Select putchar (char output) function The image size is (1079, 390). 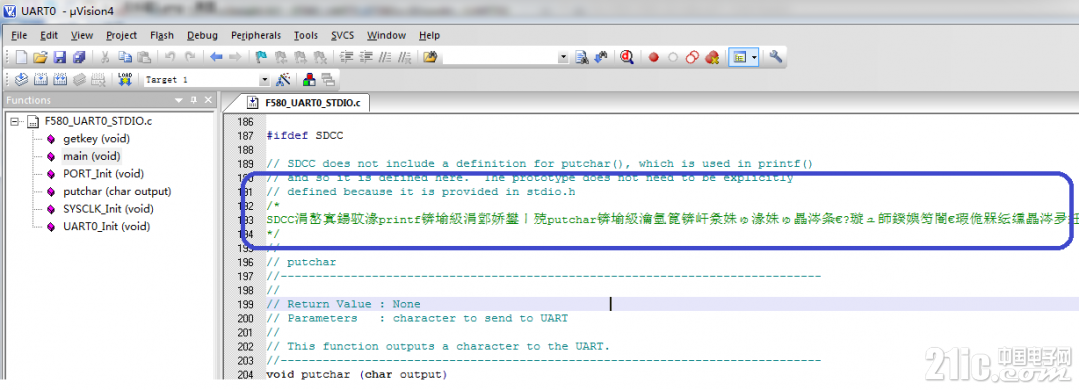click(x=117, y=191)
